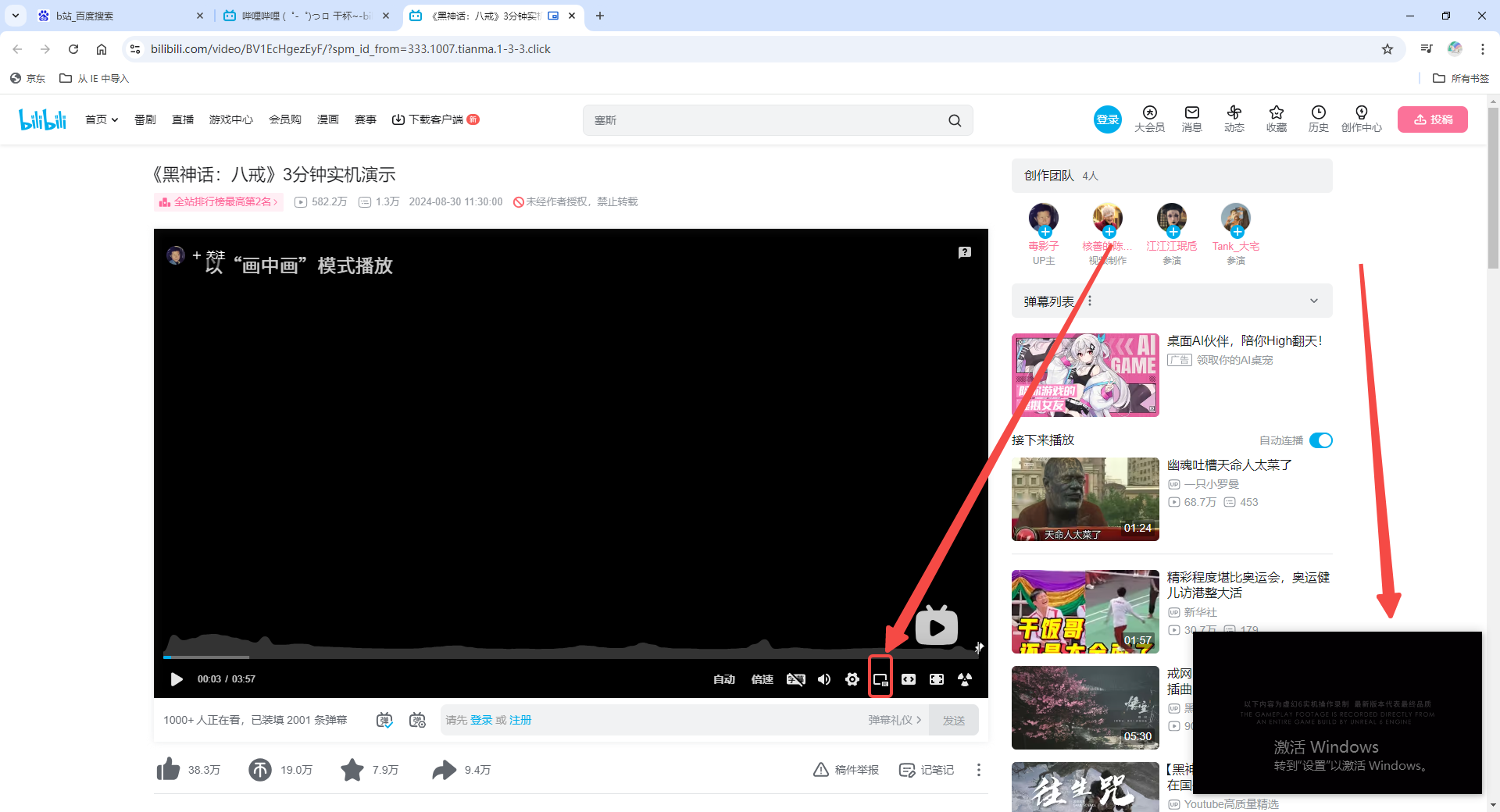The height and width of the screenshot is (812, 1500).
Task: Toggle 自动连播 autoplay switch
Action: (1321, 440)
